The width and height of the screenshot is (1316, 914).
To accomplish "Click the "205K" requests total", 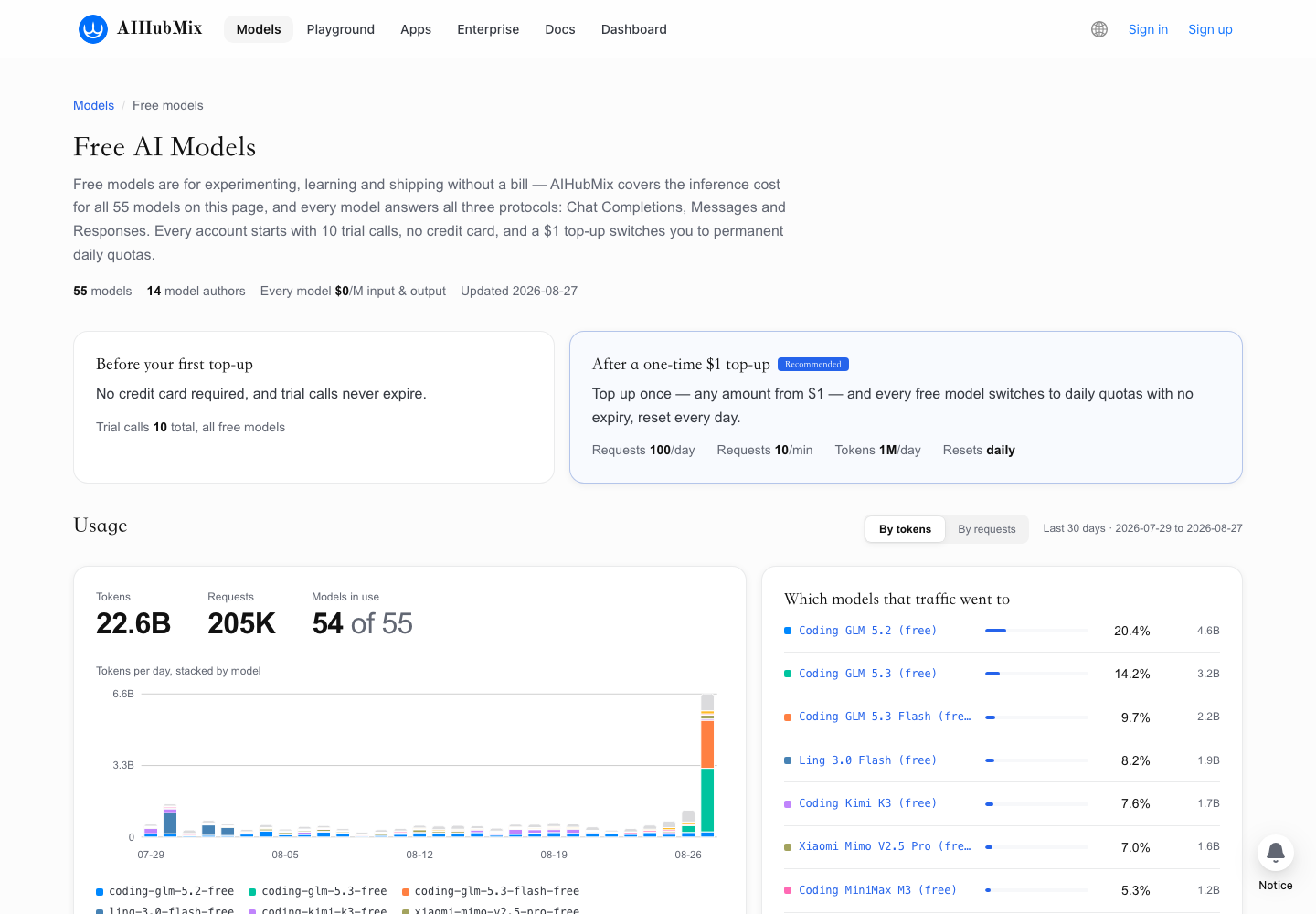I will (x=241, y=623).
